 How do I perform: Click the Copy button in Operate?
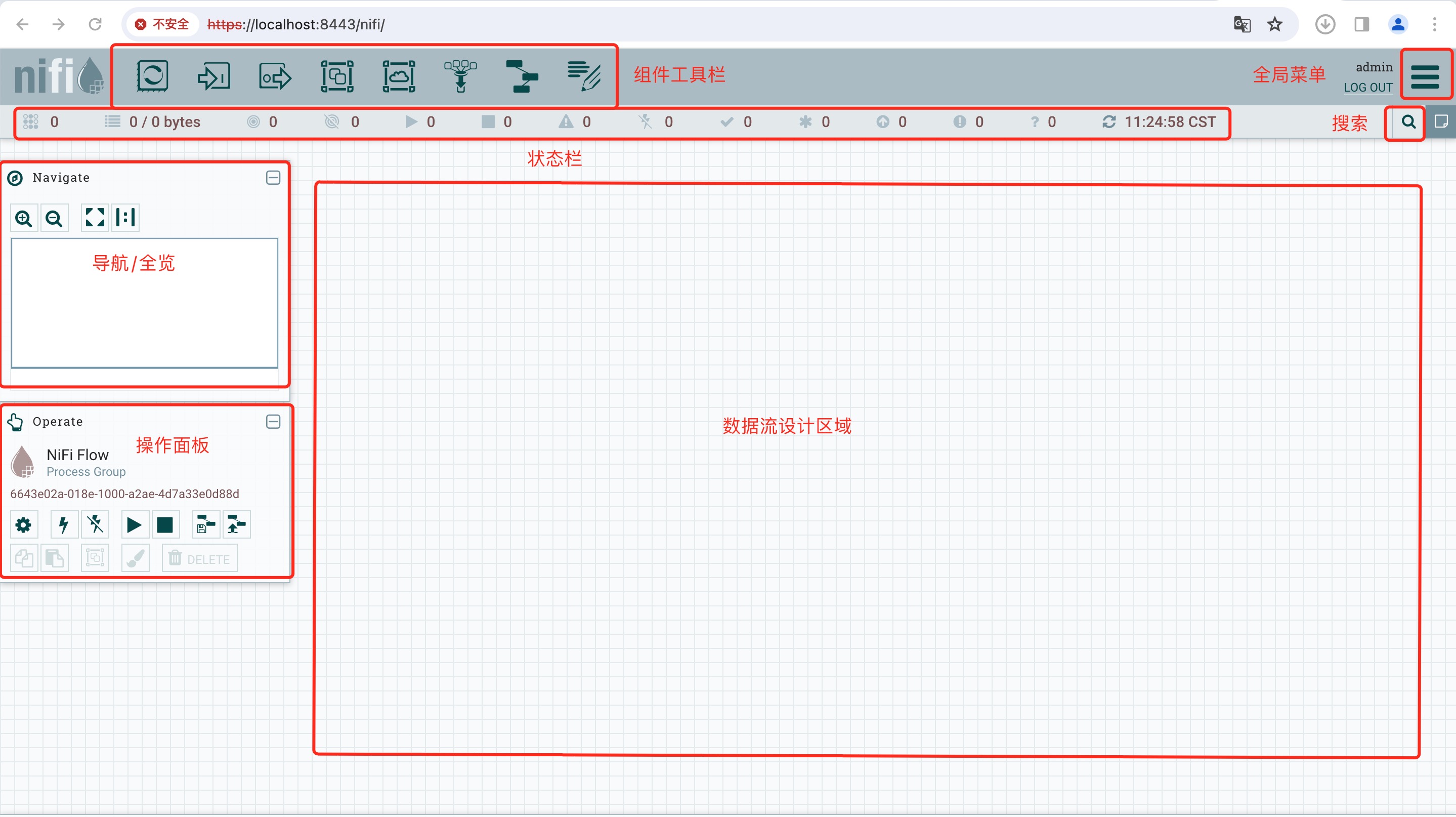click(24, 559)
